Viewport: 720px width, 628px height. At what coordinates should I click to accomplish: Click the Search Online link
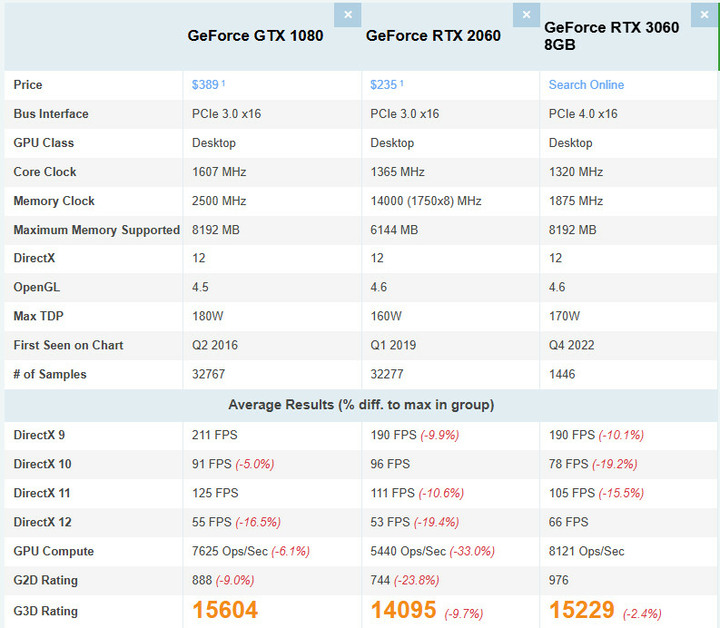(x=586, y=85)
